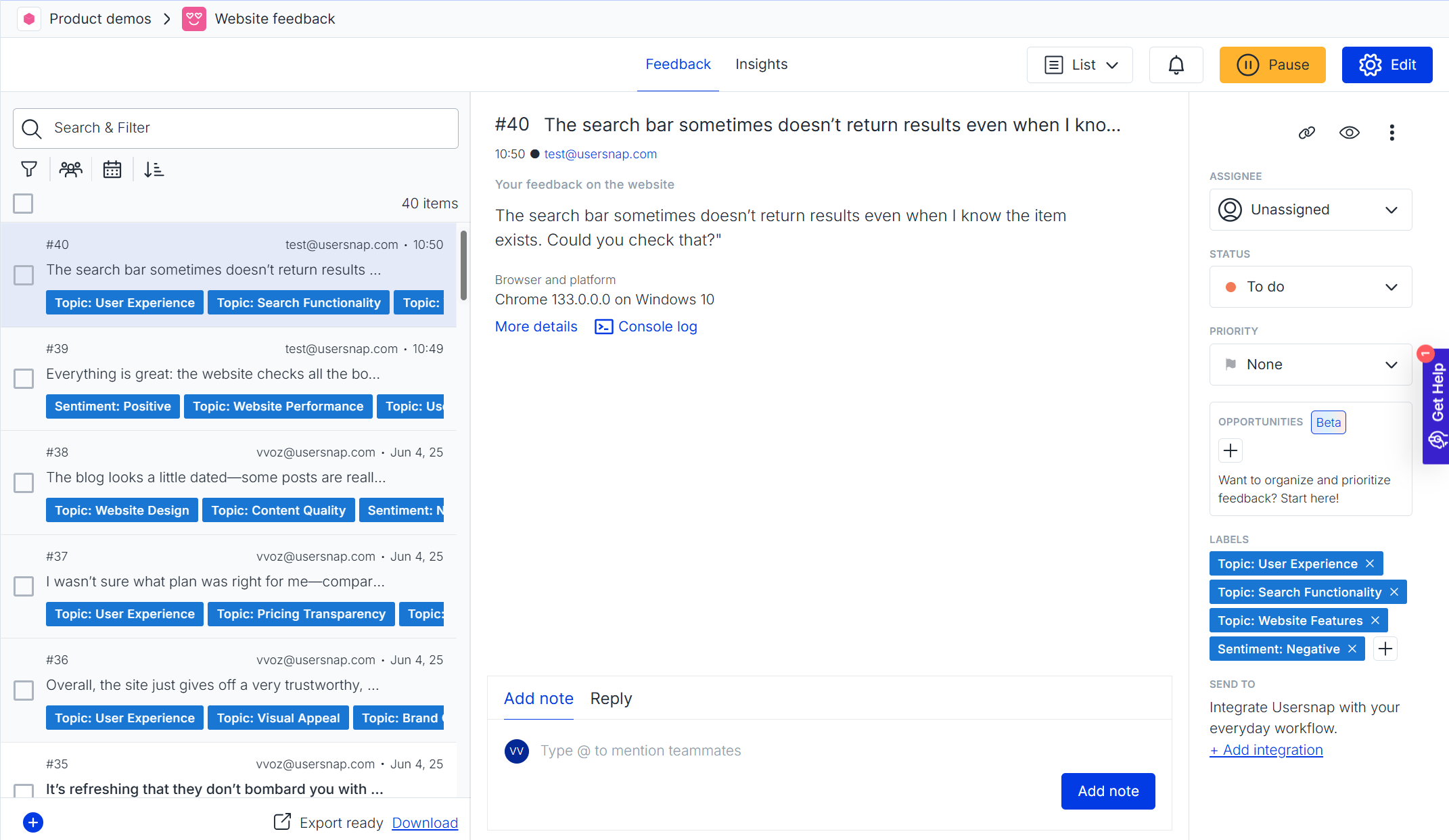Switch to the Reply tab

click(611, 699)
